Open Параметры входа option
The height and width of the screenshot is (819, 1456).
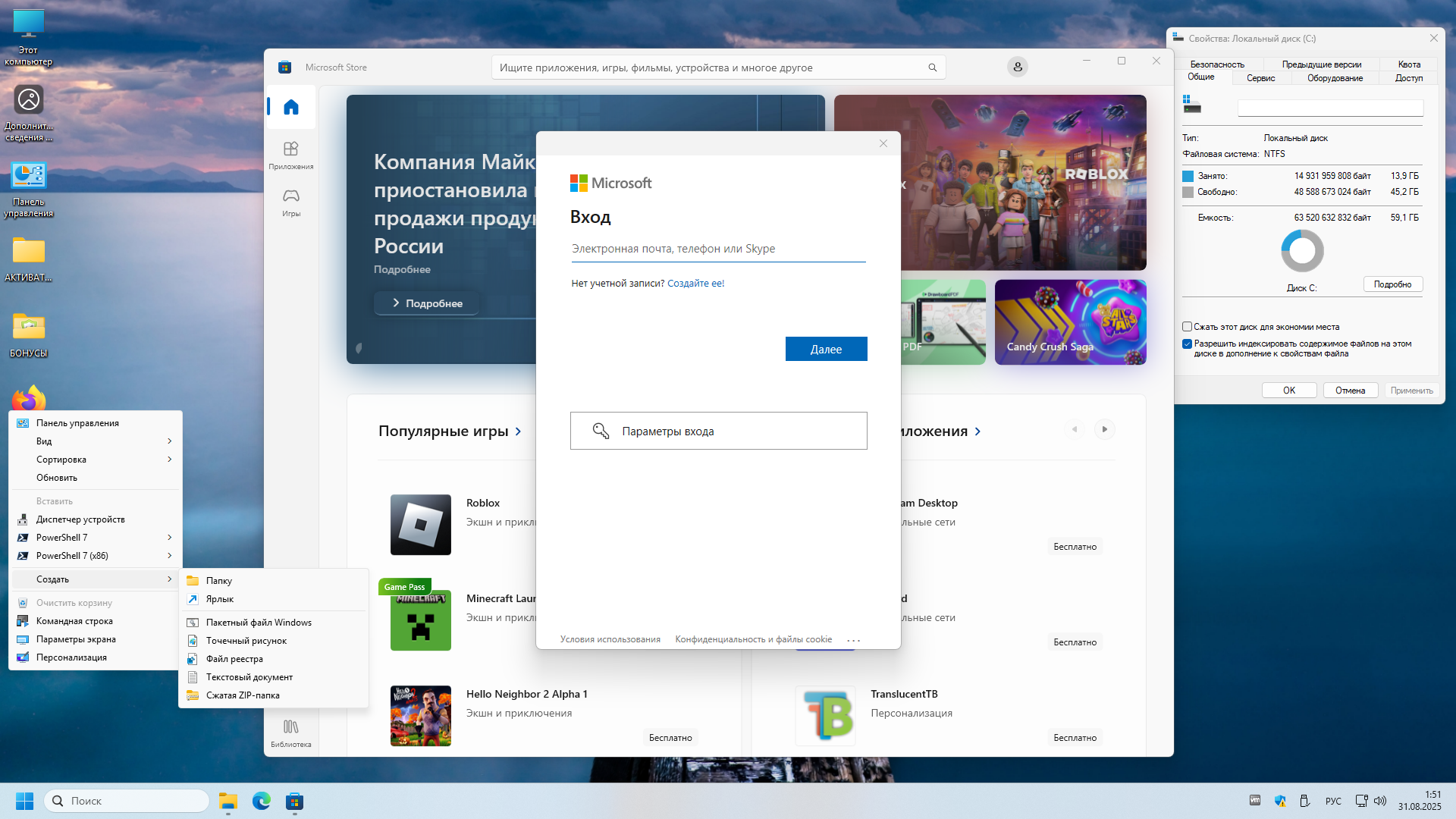point(718,431)
